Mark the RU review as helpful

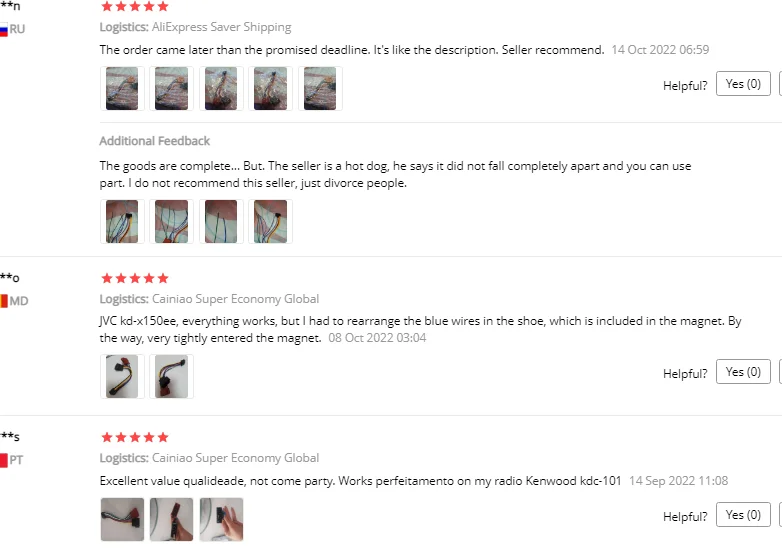(743, 84)
